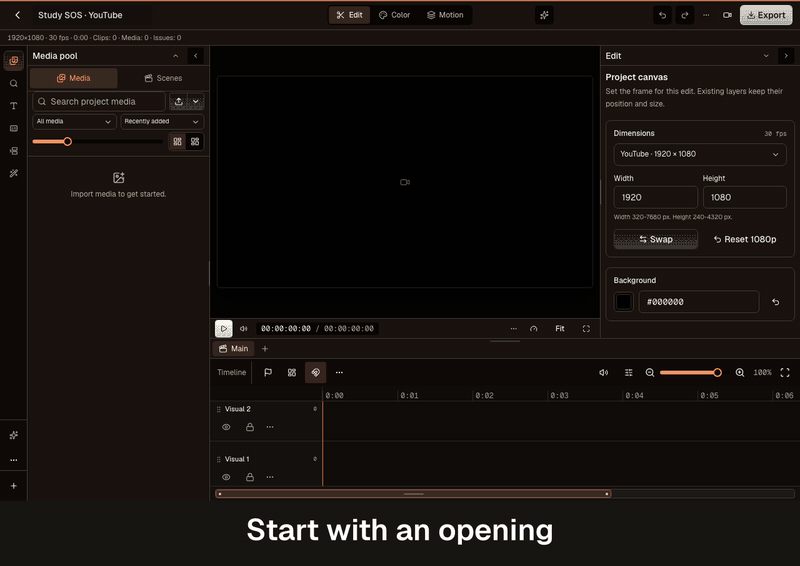The width and height of the screenshot is (800, 566).
Task: Open the sidebar more options near the bottom
Action: 14,460
